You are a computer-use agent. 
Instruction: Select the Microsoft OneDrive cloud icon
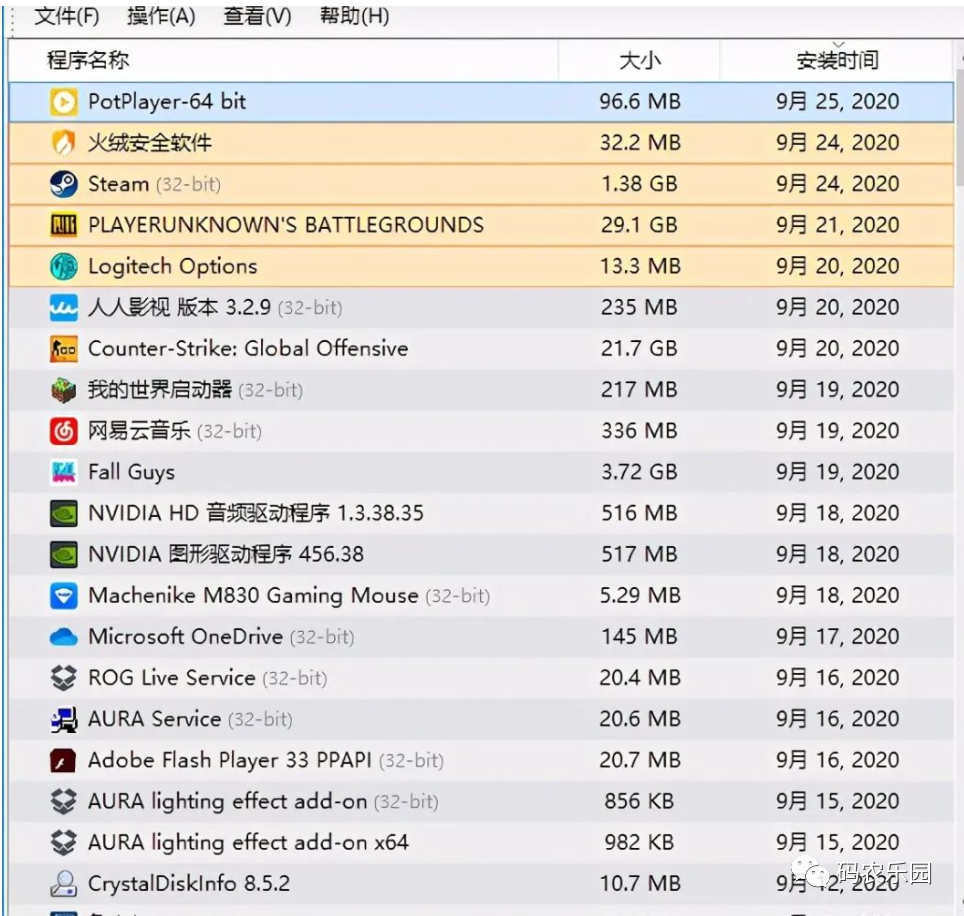(x=64, y=638)
